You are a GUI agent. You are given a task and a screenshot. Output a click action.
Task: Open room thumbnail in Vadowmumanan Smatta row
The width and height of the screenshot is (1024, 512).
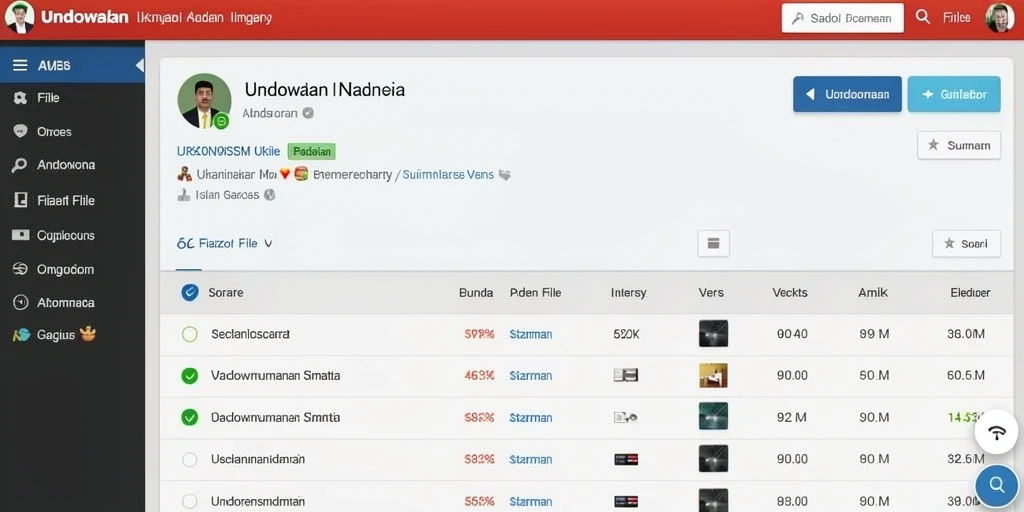coord(713,376)
